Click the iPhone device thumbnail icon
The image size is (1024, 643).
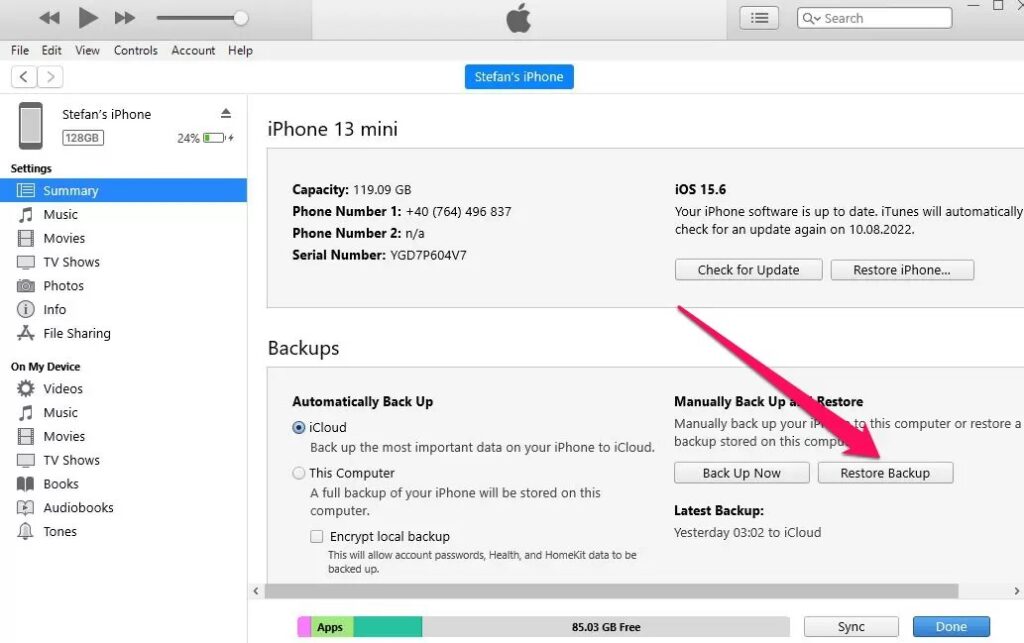coord(31,125)
